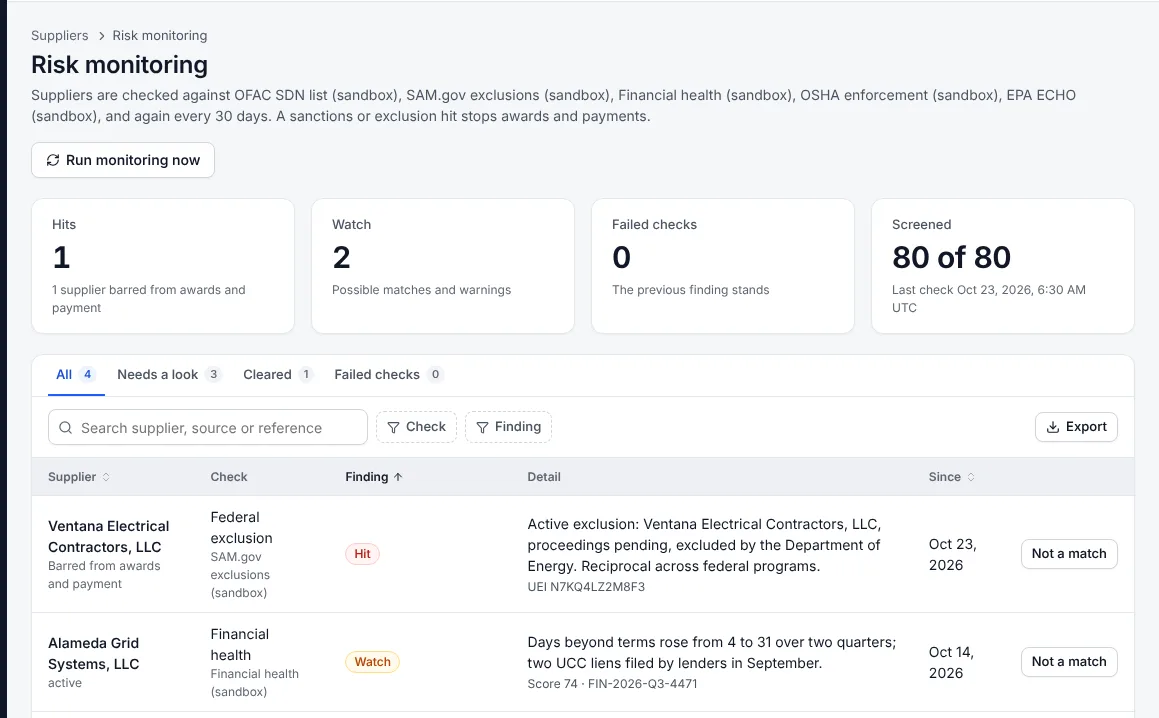The image size is (1159, 718).
Task: Mark Alameda Grid Systems finding as Not a match
Action: pyautogui.click(x=1069, y=662)
